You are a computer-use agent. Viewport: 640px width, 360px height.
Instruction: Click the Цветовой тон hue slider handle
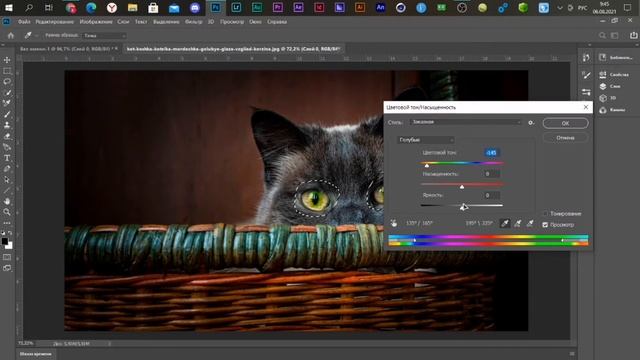coord(427,165)
